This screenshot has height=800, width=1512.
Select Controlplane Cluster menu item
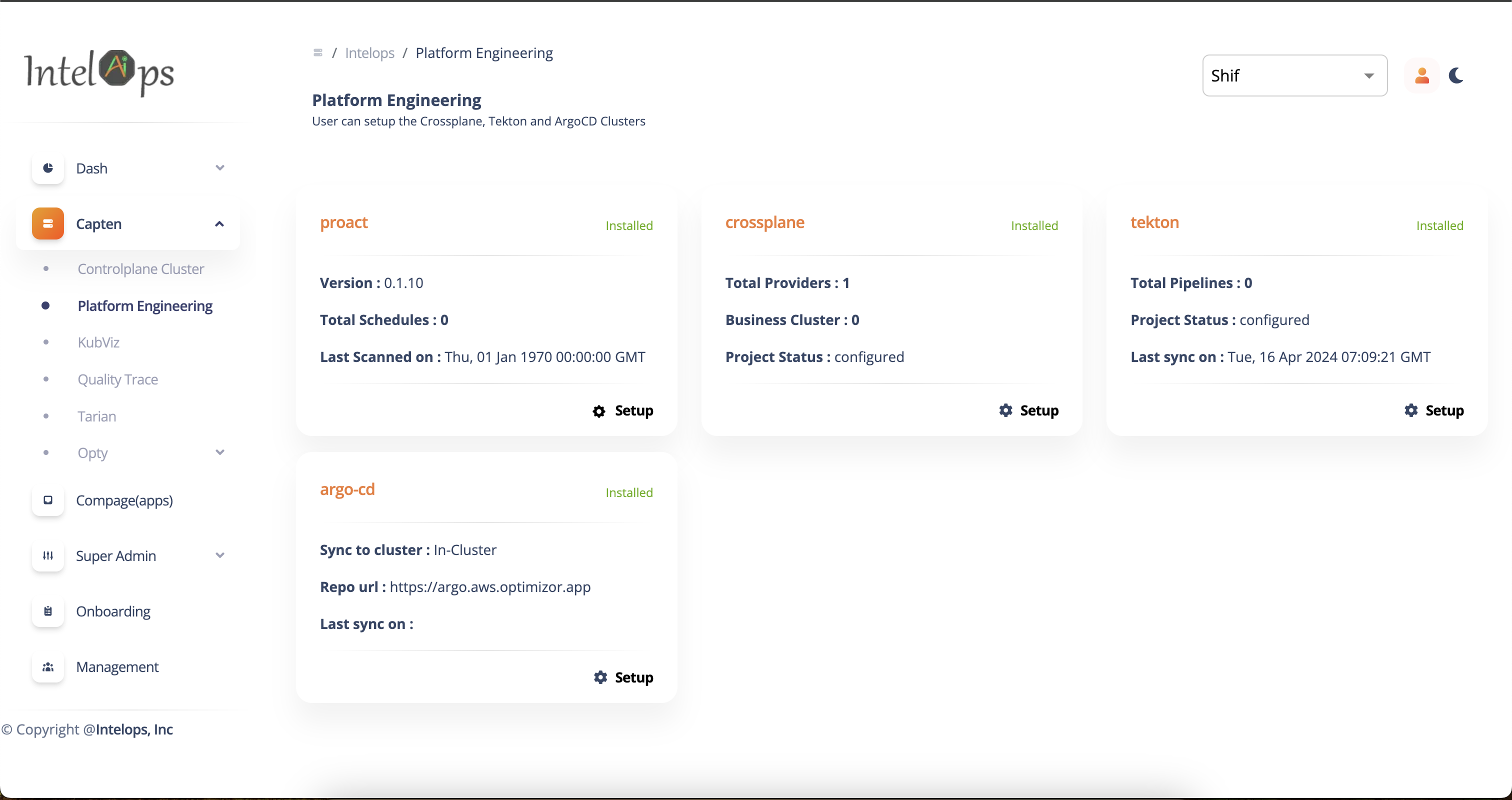(x=141, y=268)
